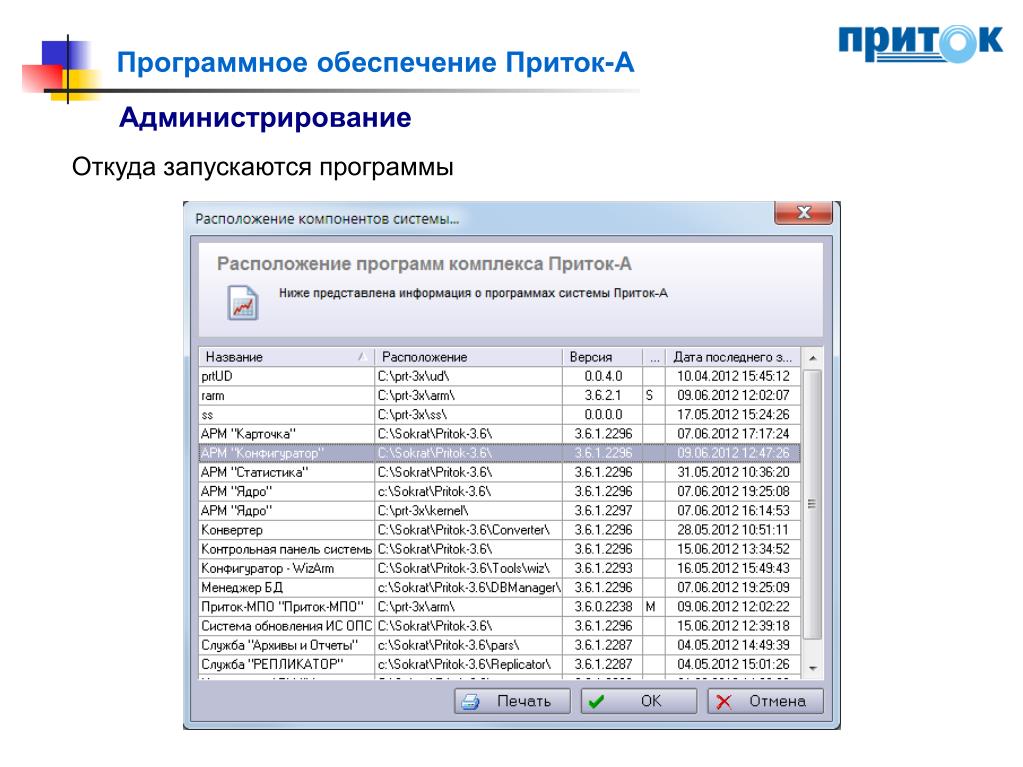Click the S flag in rarm row

point(649,395)
